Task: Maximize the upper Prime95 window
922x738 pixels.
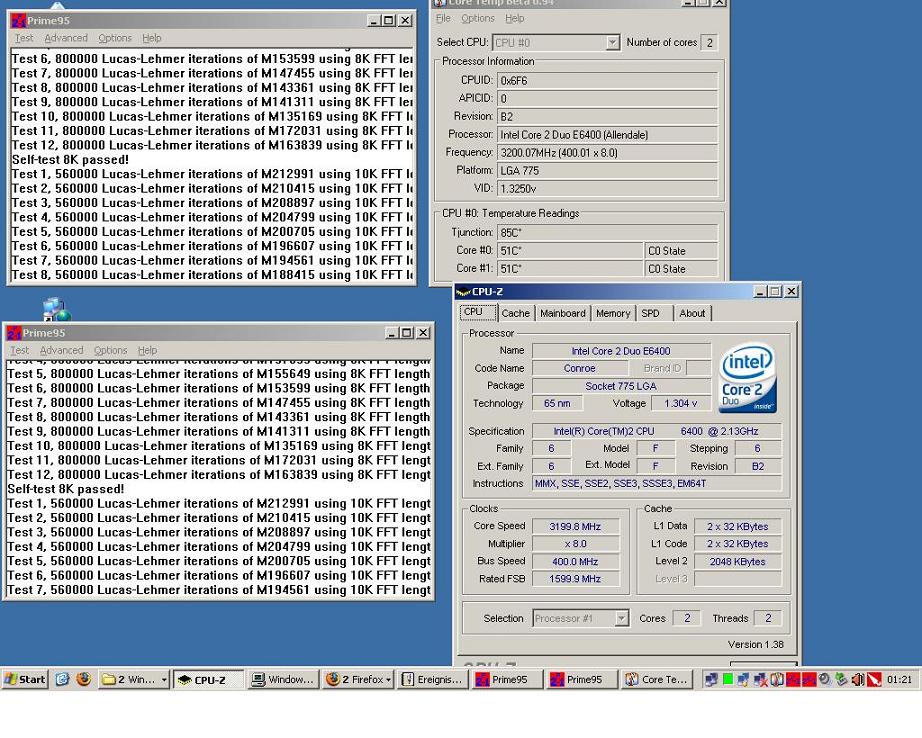Action: 389,21
